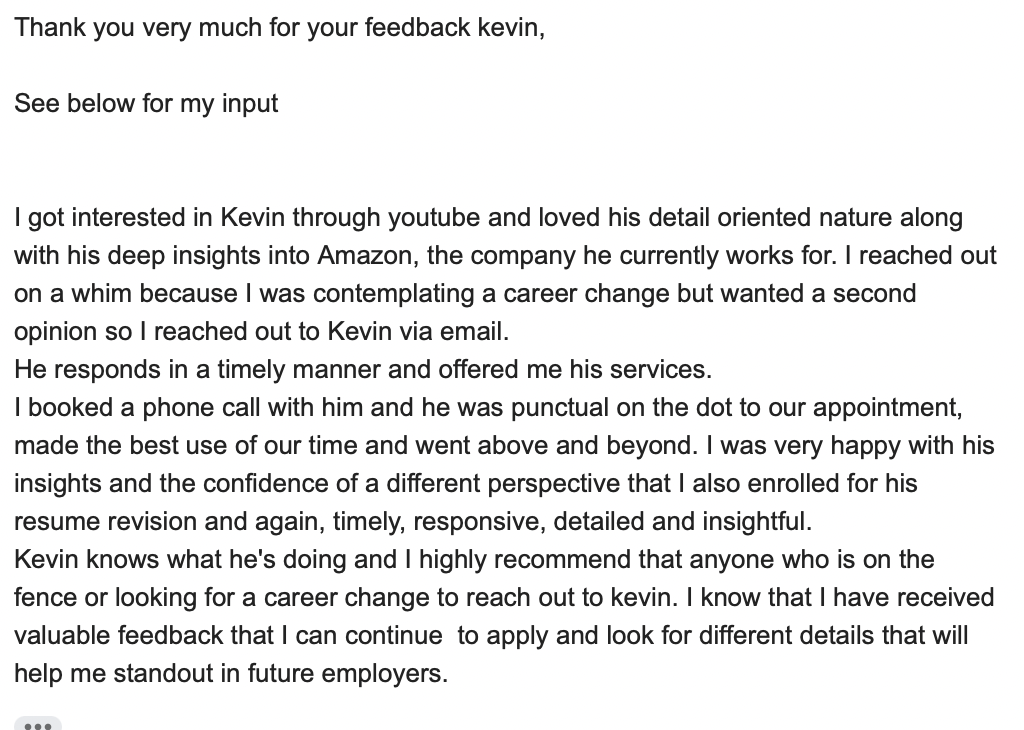Click the phrase 'above and beyond.'
This screenshot has width=1024, height=730.
click(x=588, y=445)
